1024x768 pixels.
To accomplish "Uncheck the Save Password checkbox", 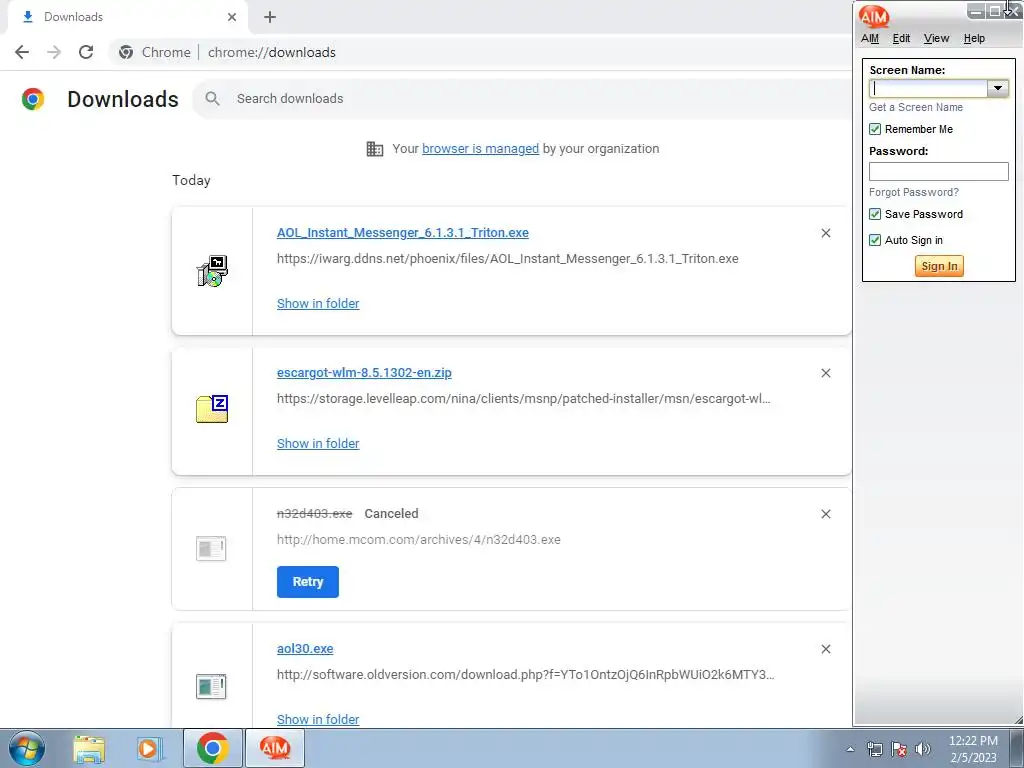I will (x=875, y=214).
